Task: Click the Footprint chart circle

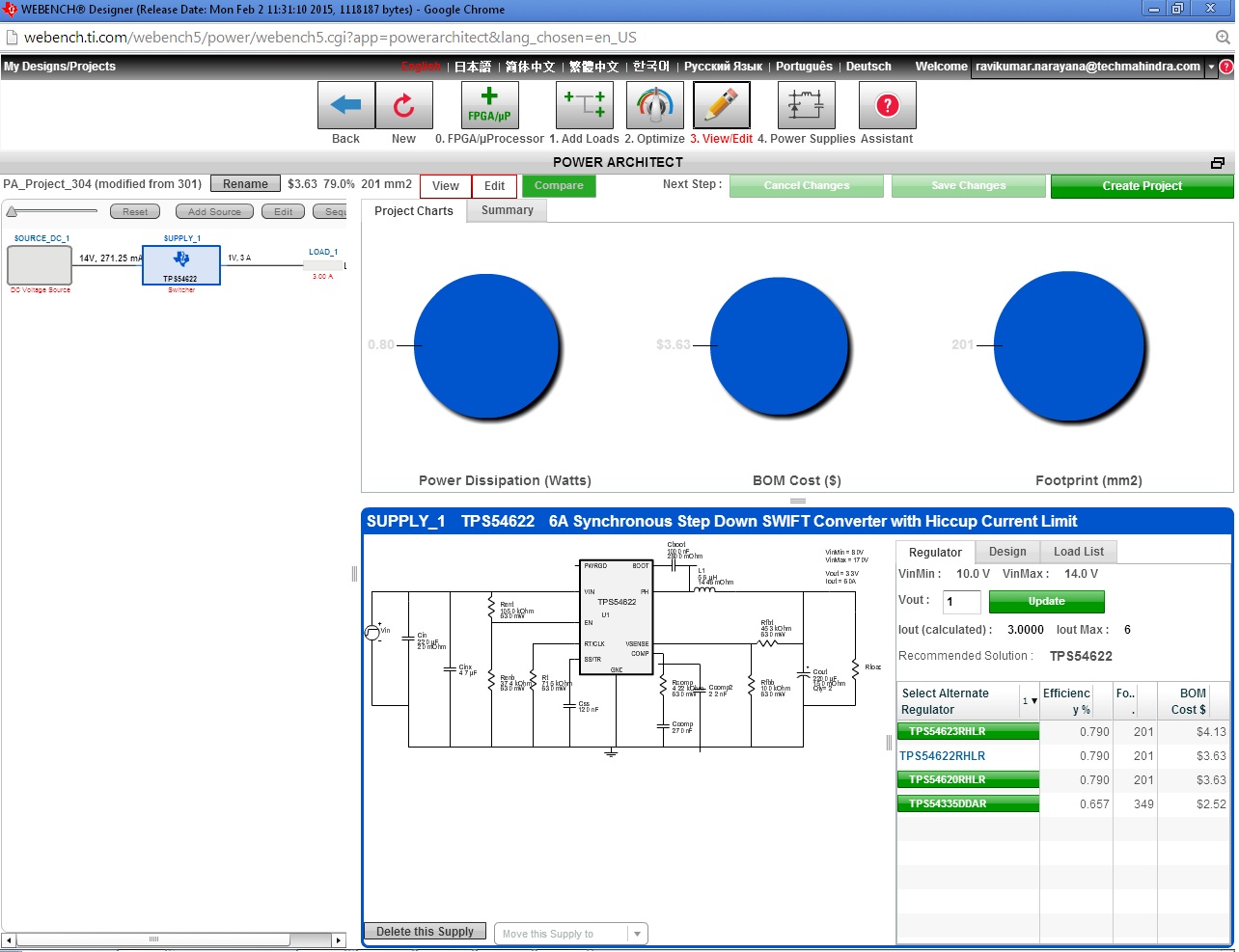Action: pos(1069,346)
